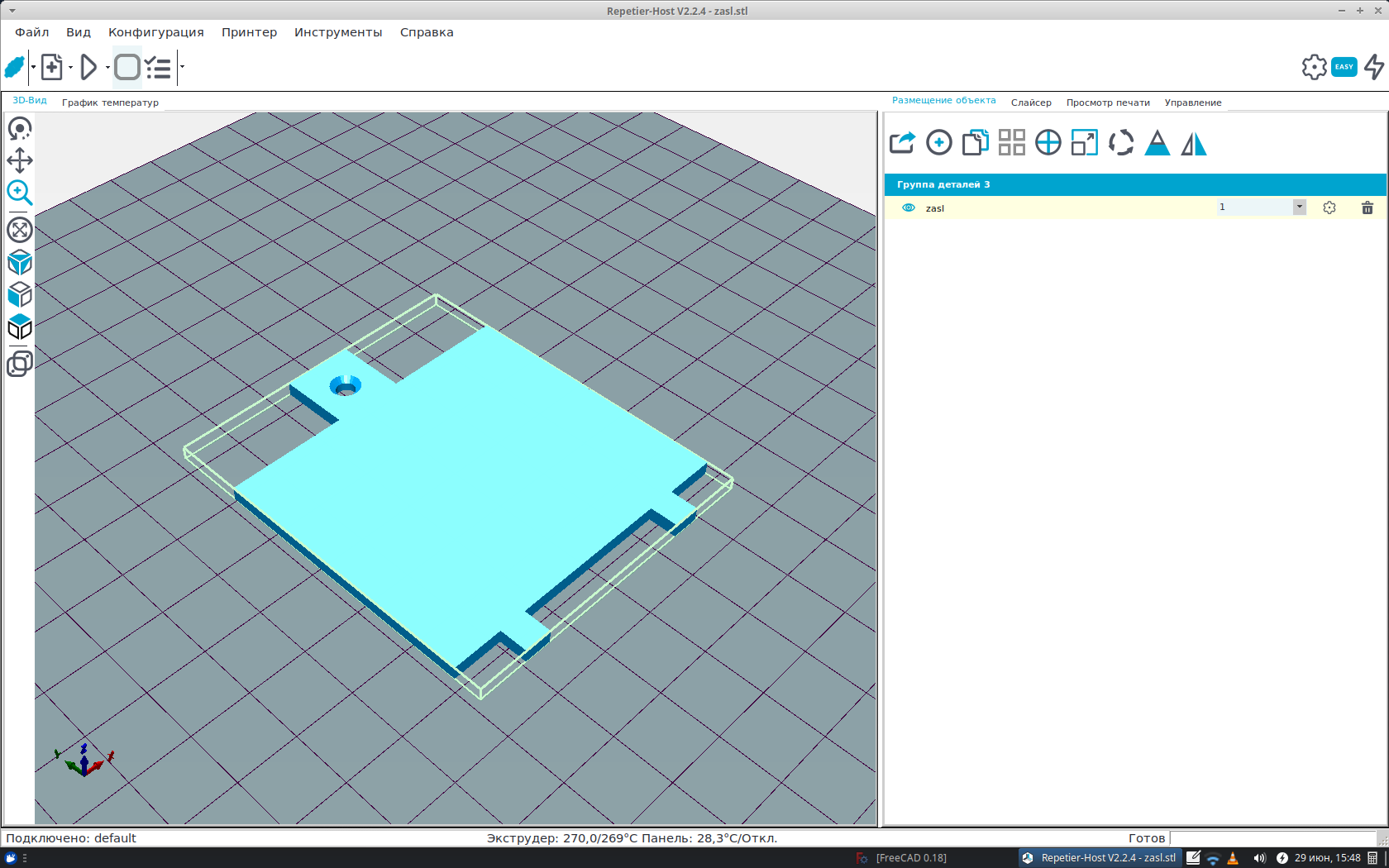Click the mirror object icon
Viewport: 1389px width, 868px height.
tap(1194, 143)
